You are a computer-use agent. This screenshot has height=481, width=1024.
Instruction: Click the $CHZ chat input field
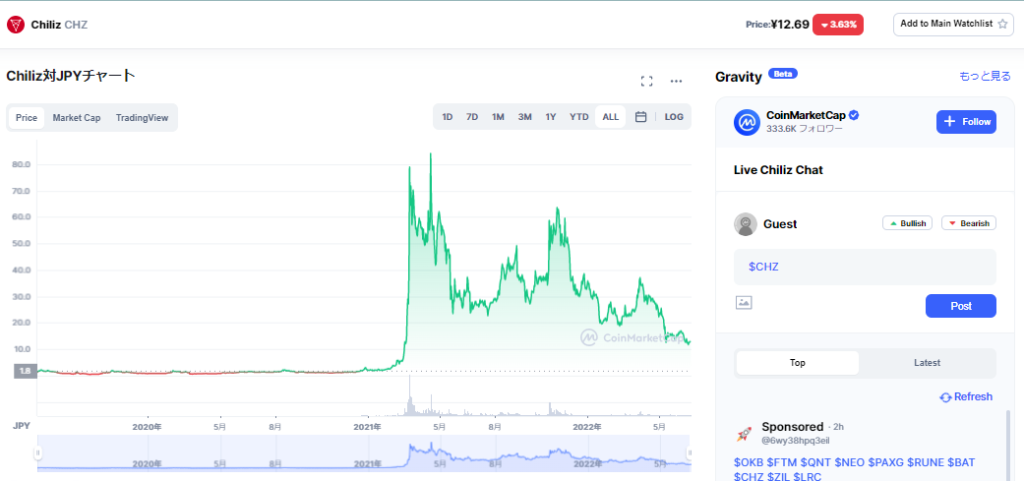click(x=865, y=267)
